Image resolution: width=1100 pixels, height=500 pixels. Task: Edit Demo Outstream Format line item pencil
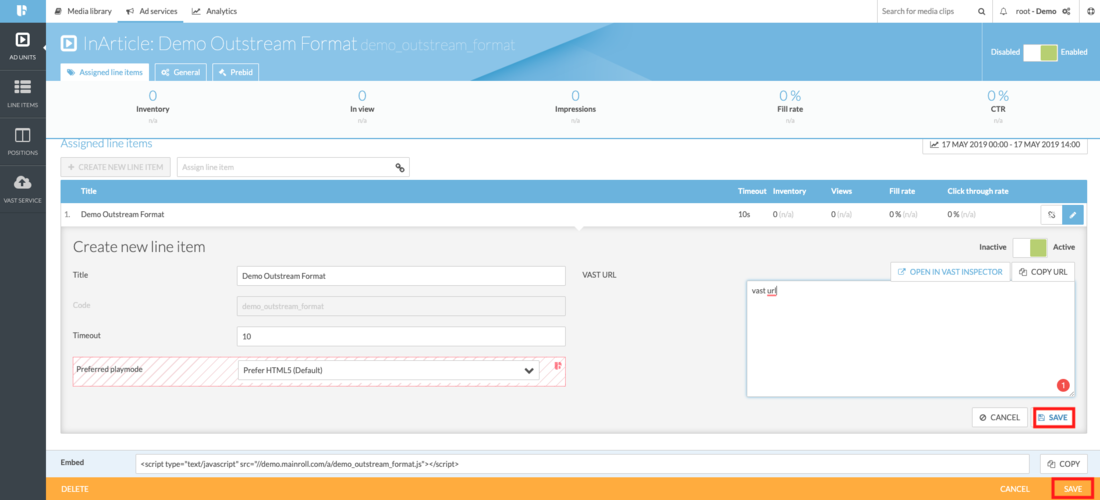[x=1073, y=215]
